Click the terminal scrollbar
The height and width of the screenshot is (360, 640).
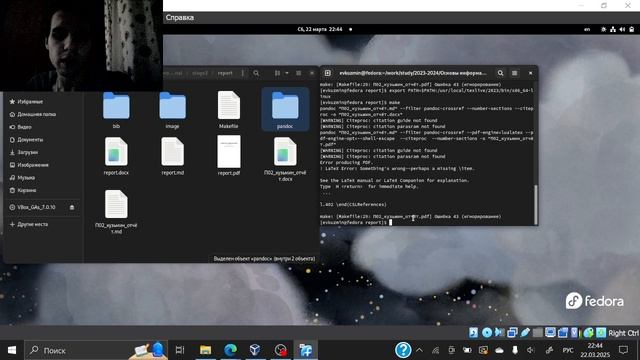(536, 204)
